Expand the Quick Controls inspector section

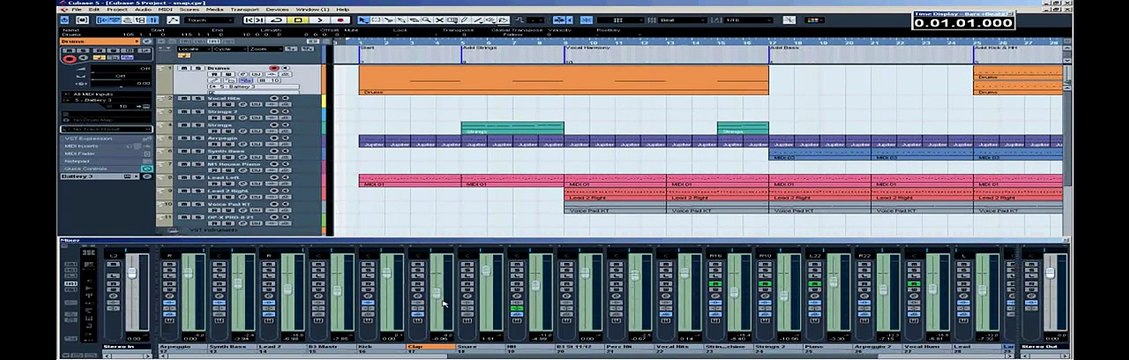[x=107, y=168]
